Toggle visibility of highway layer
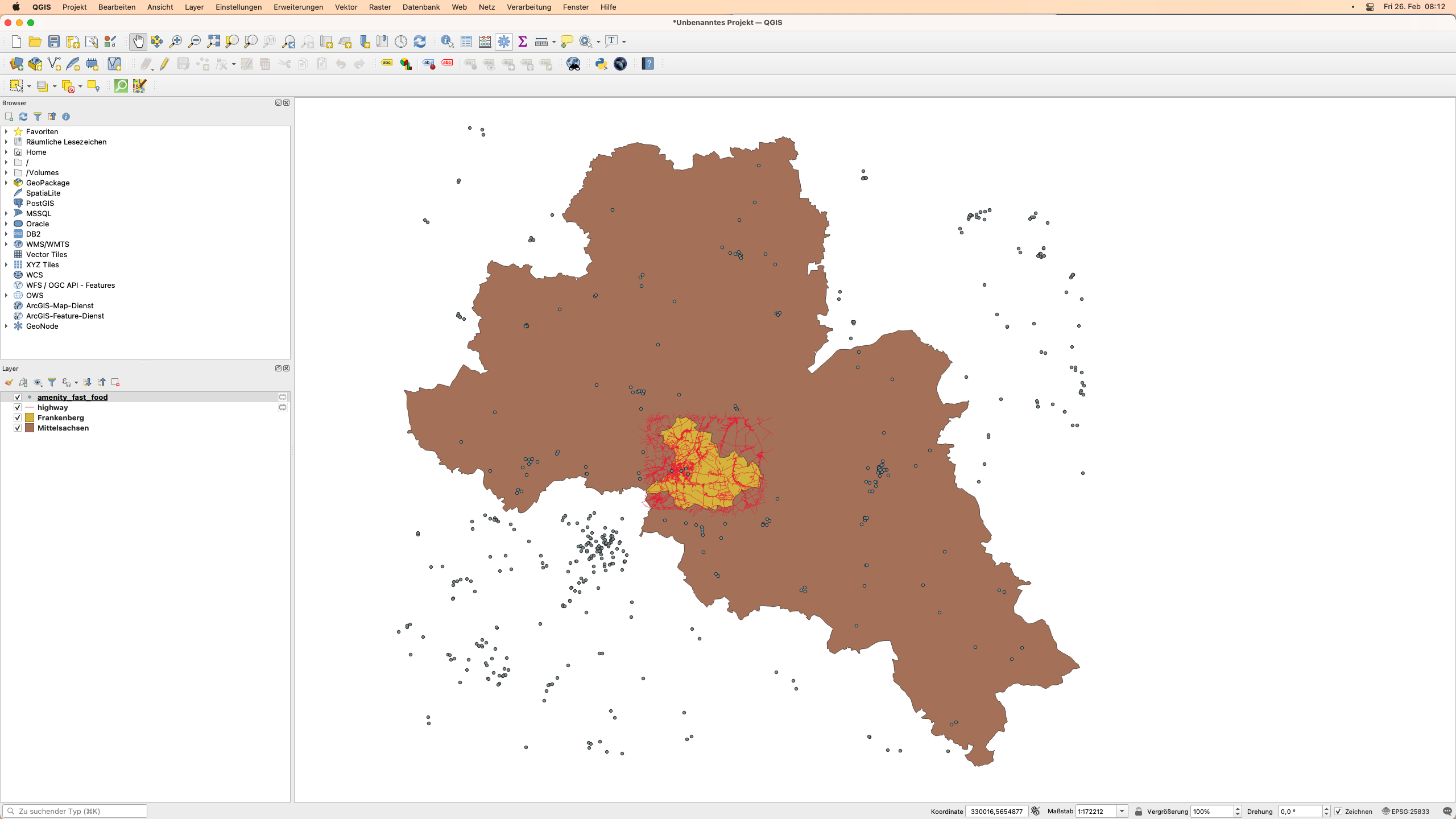This screenshot has width=1456, height=819. point(18,407)
